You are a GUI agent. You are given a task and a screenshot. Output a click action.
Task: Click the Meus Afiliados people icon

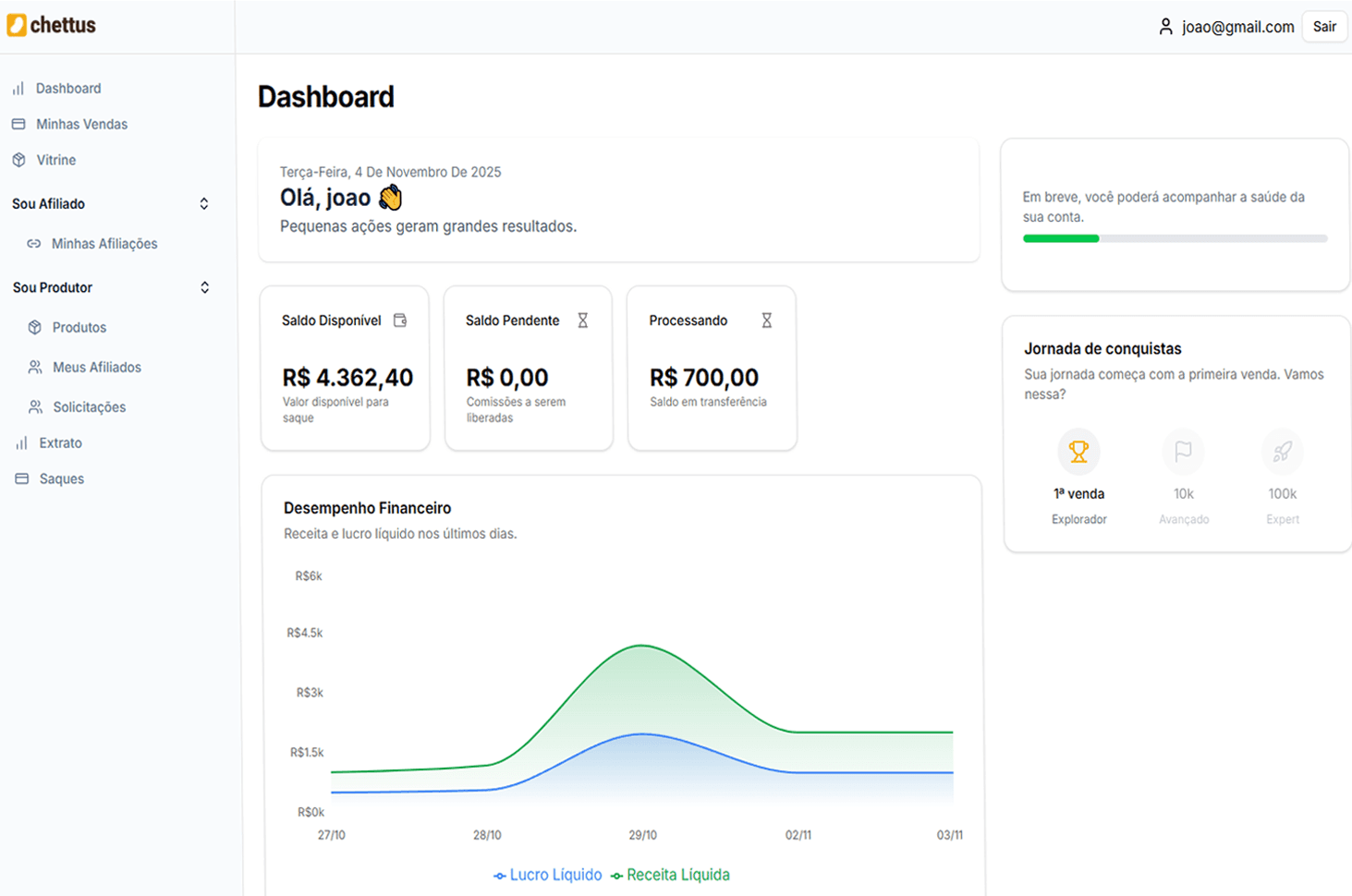[x=34, y=367]
